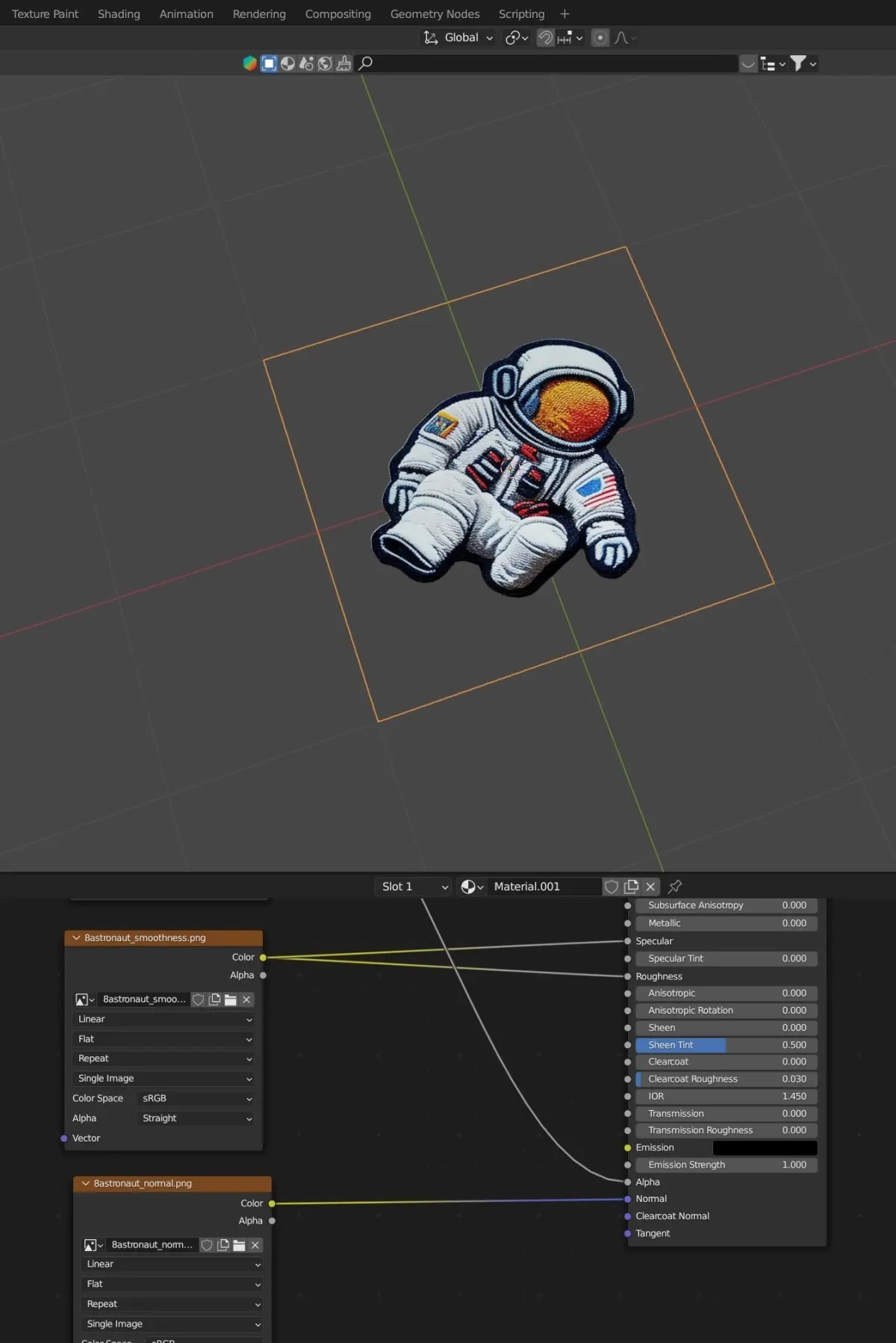
Task: Click the Emission Strength value 1.000
Action: pos(727,1165)
